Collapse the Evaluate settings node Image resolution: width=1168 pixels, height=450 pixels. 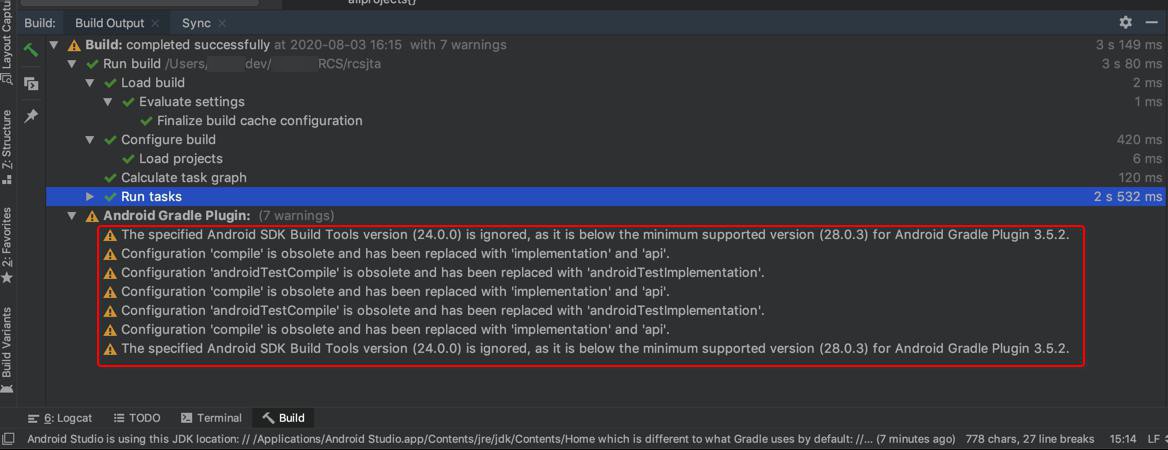(x=108, y=102)
